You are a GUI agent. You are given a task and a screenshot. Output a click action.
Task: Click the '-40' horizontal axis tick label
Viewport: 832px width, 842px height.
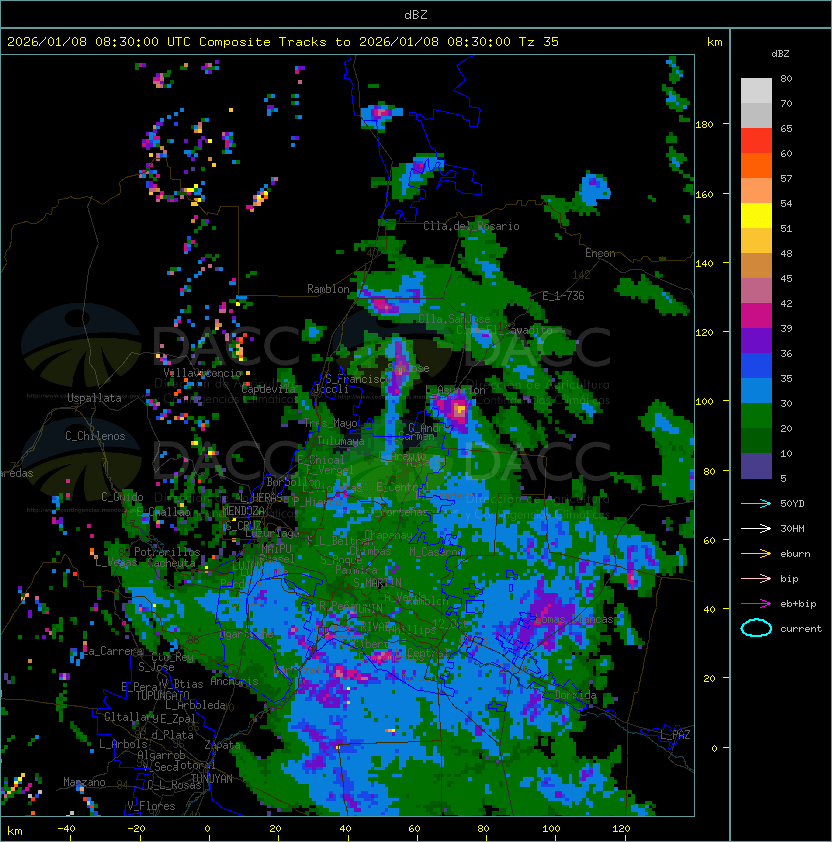66,829
